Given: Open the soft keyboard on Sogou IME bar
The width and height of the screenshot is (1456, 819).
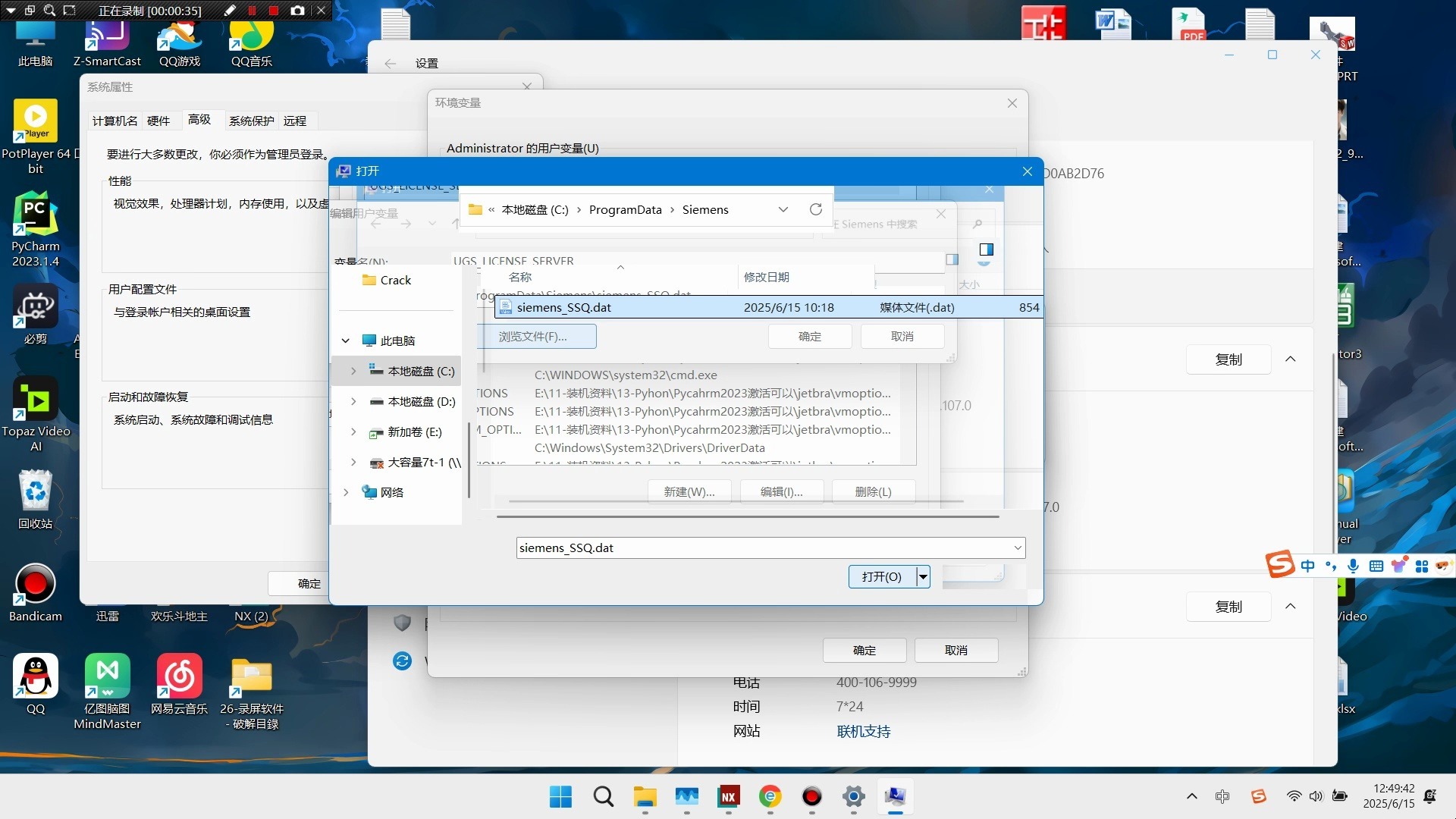Looking at the screenshot, I should [x=1376, y=566].
